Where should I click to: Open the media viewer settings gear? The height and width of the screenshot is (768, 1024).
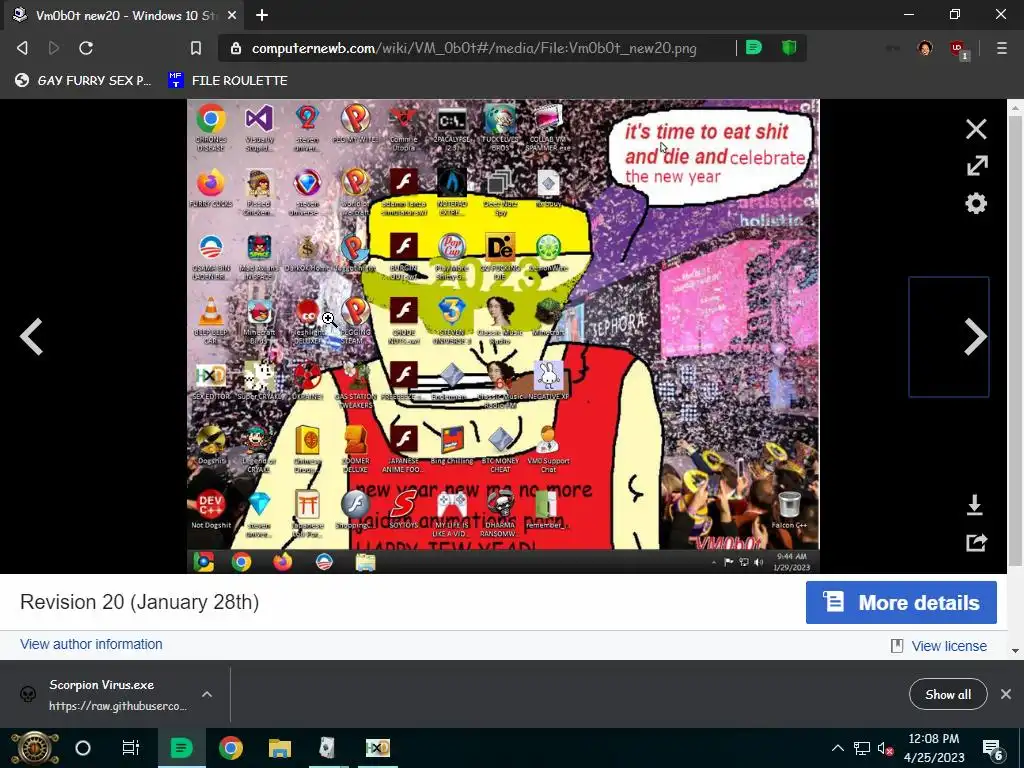976,204
